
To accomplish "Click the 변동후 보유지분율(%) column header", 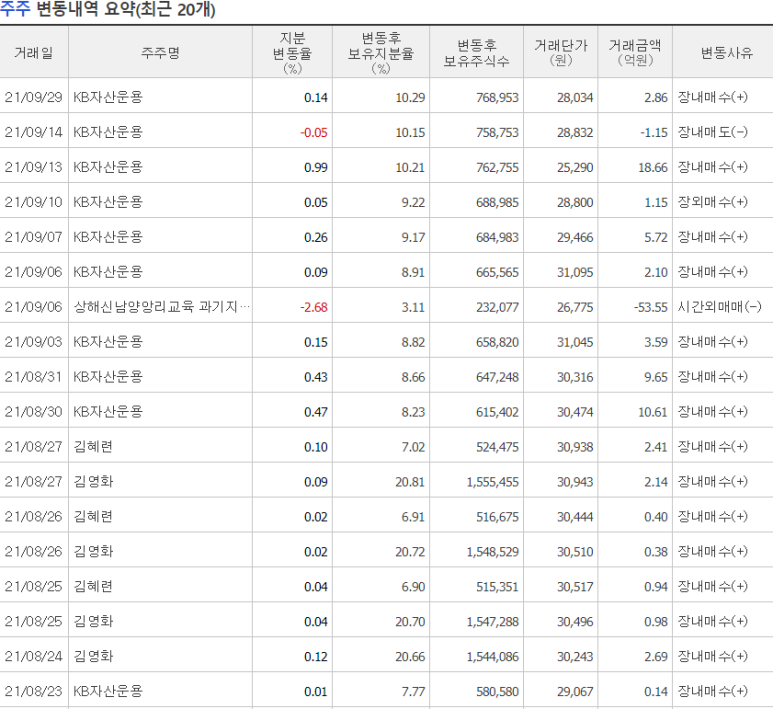I will [381, 53].
